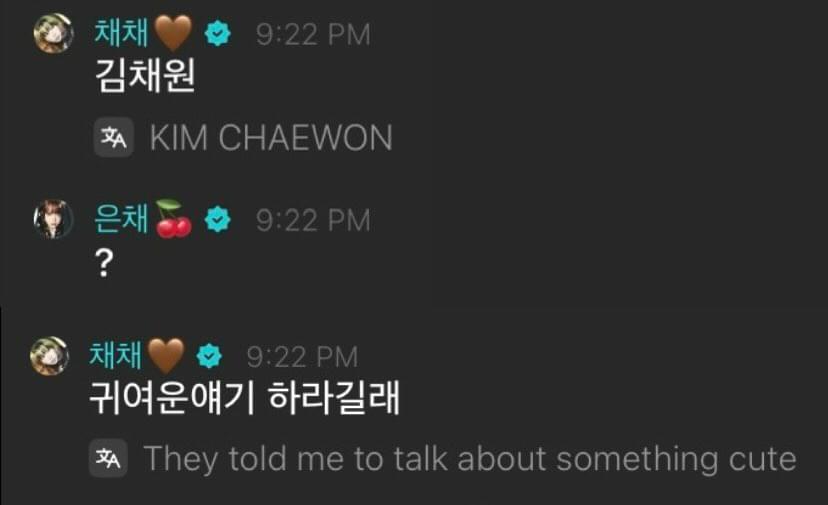Select the 9:22 PM timestamp on 은채's message
Screen dimensions: 828x505
313,220
